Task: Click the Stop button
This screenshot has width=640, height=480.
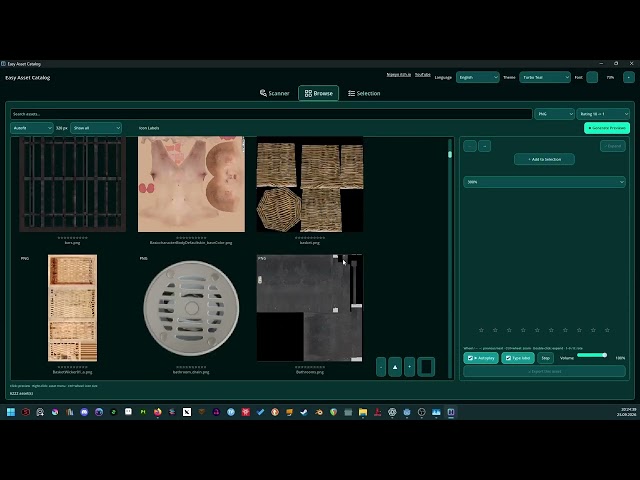Action: click(545, 358)
